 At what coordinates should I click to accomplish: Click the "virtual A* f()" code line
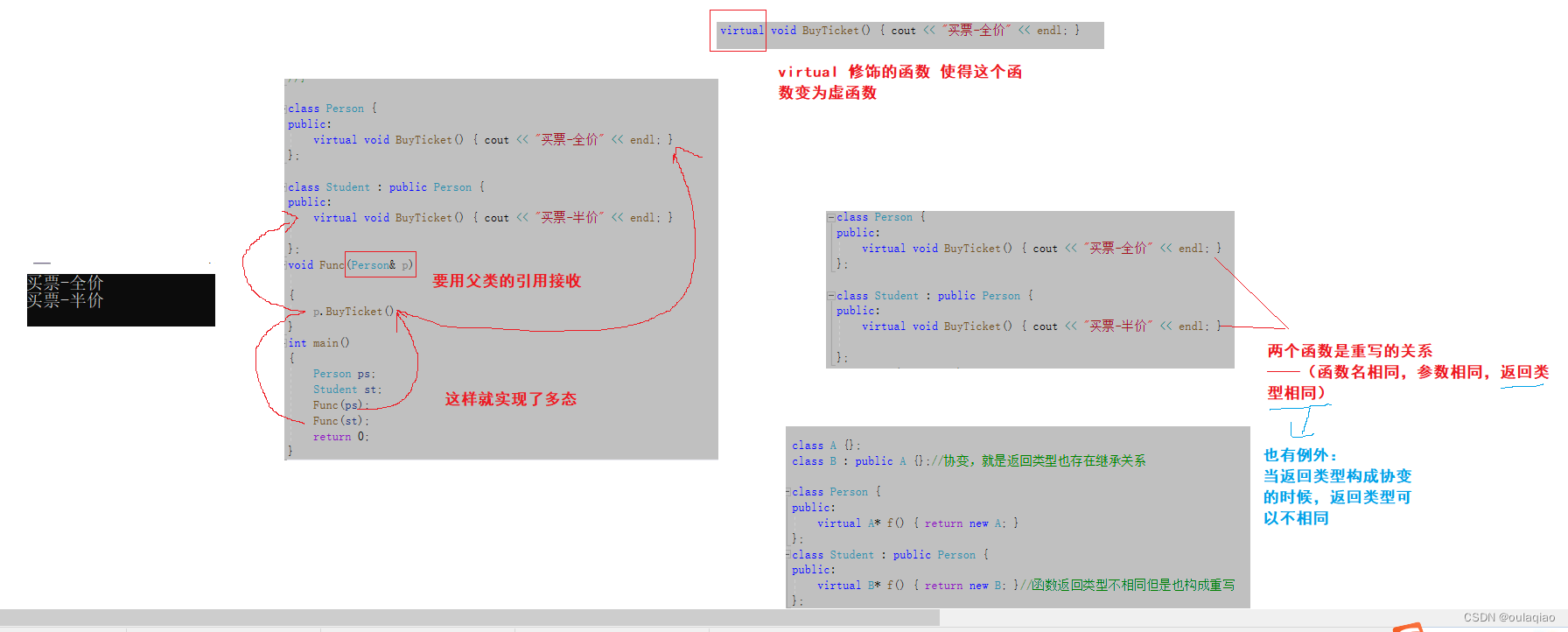click(x=918, y=523)
